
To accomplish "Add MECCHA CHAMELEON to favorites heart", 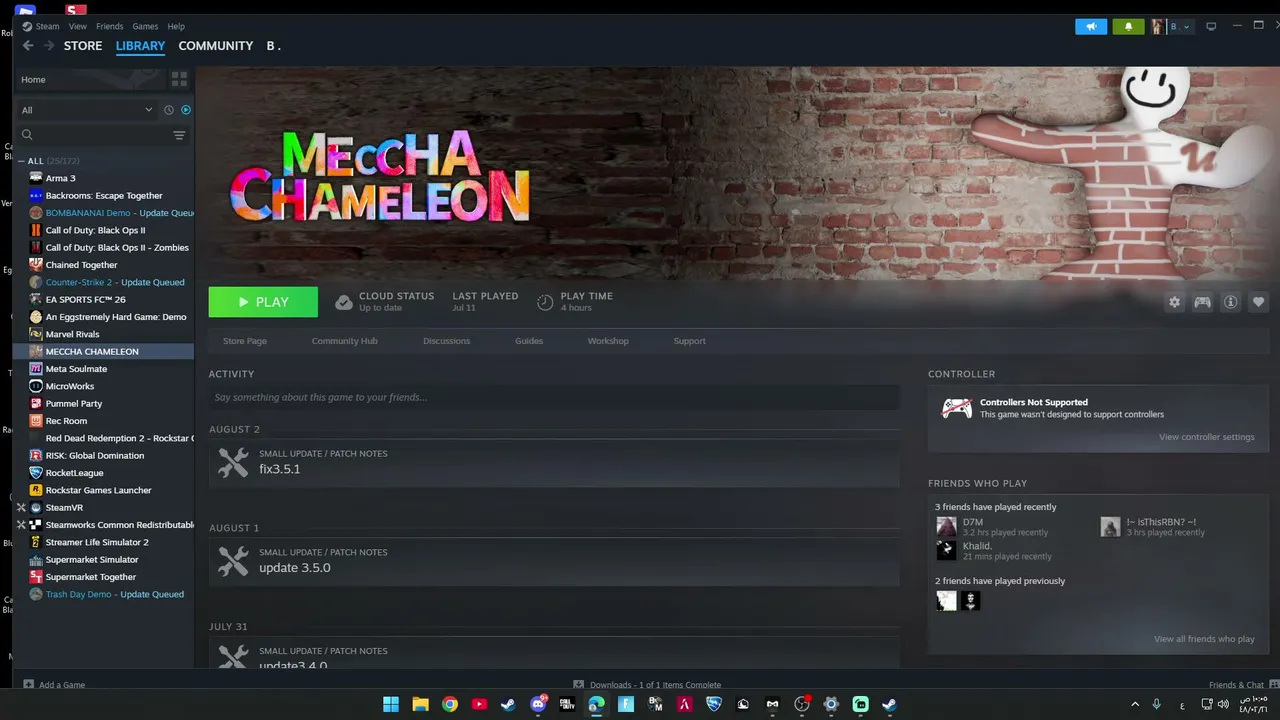I will coord(1259,302).
